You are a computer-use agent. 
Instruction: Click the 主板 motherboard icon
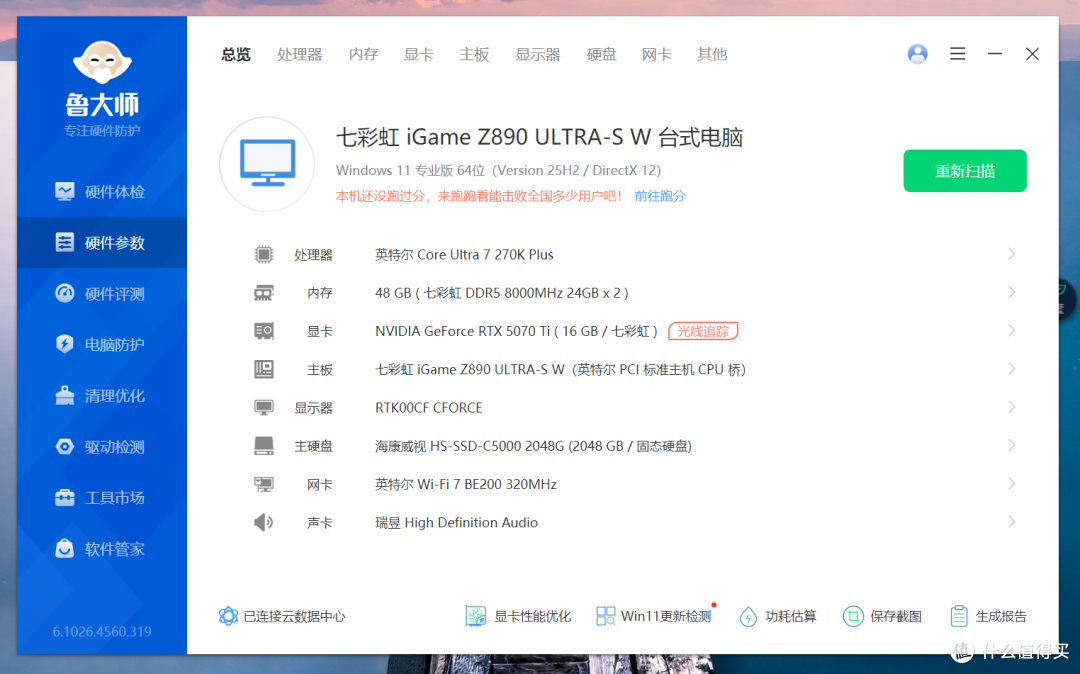(x=263, y=370)
